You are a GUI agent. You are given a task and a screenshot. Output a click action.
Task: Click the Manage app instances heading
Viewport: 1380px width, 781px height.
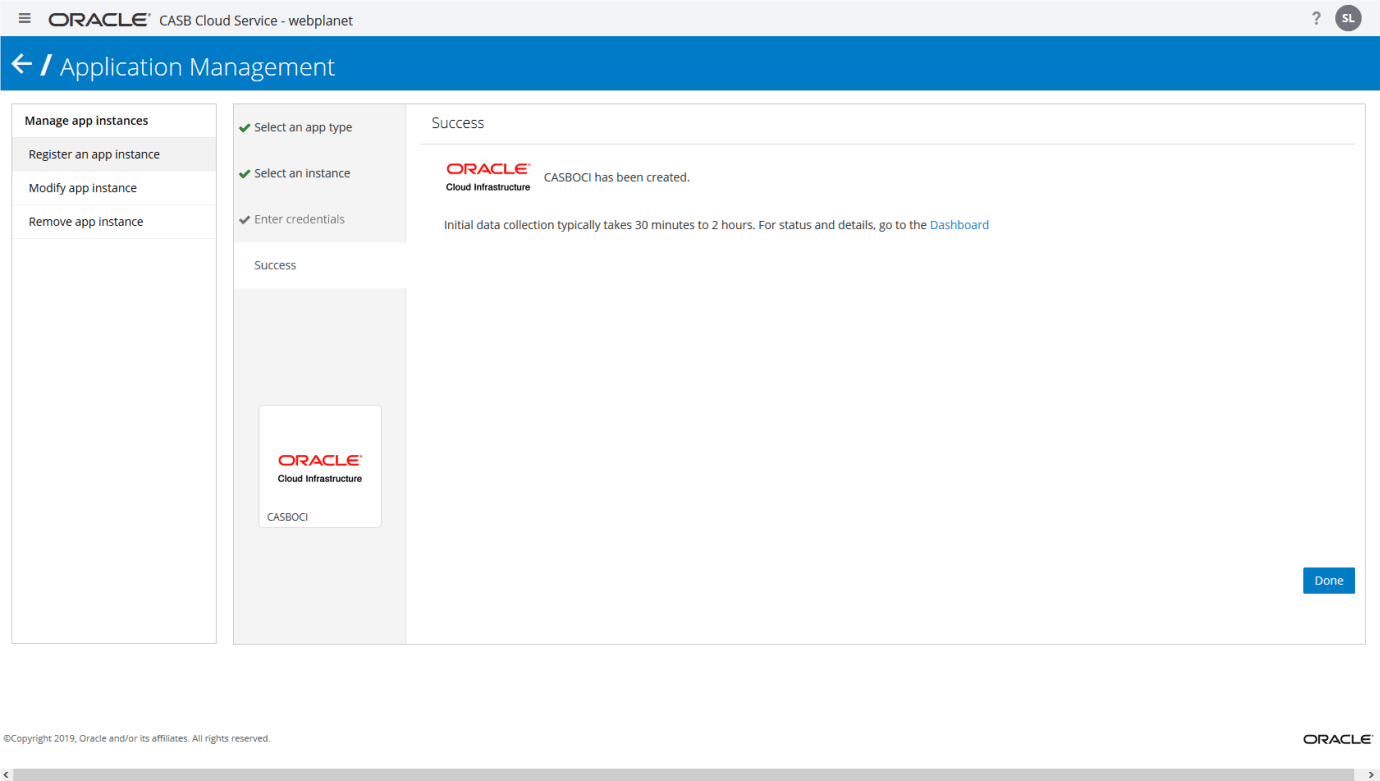[x=87, y=120]
